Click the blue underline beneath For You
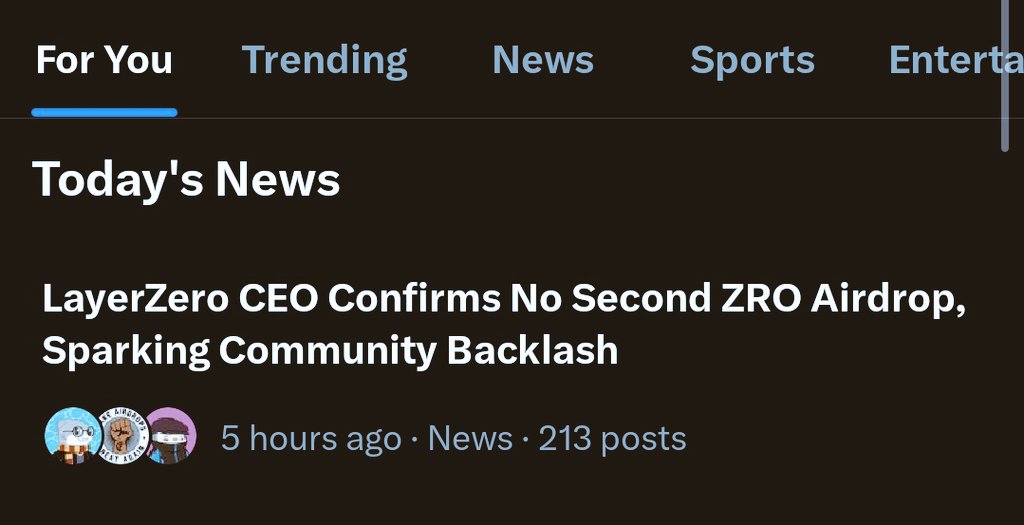 [x=104, y=112]
